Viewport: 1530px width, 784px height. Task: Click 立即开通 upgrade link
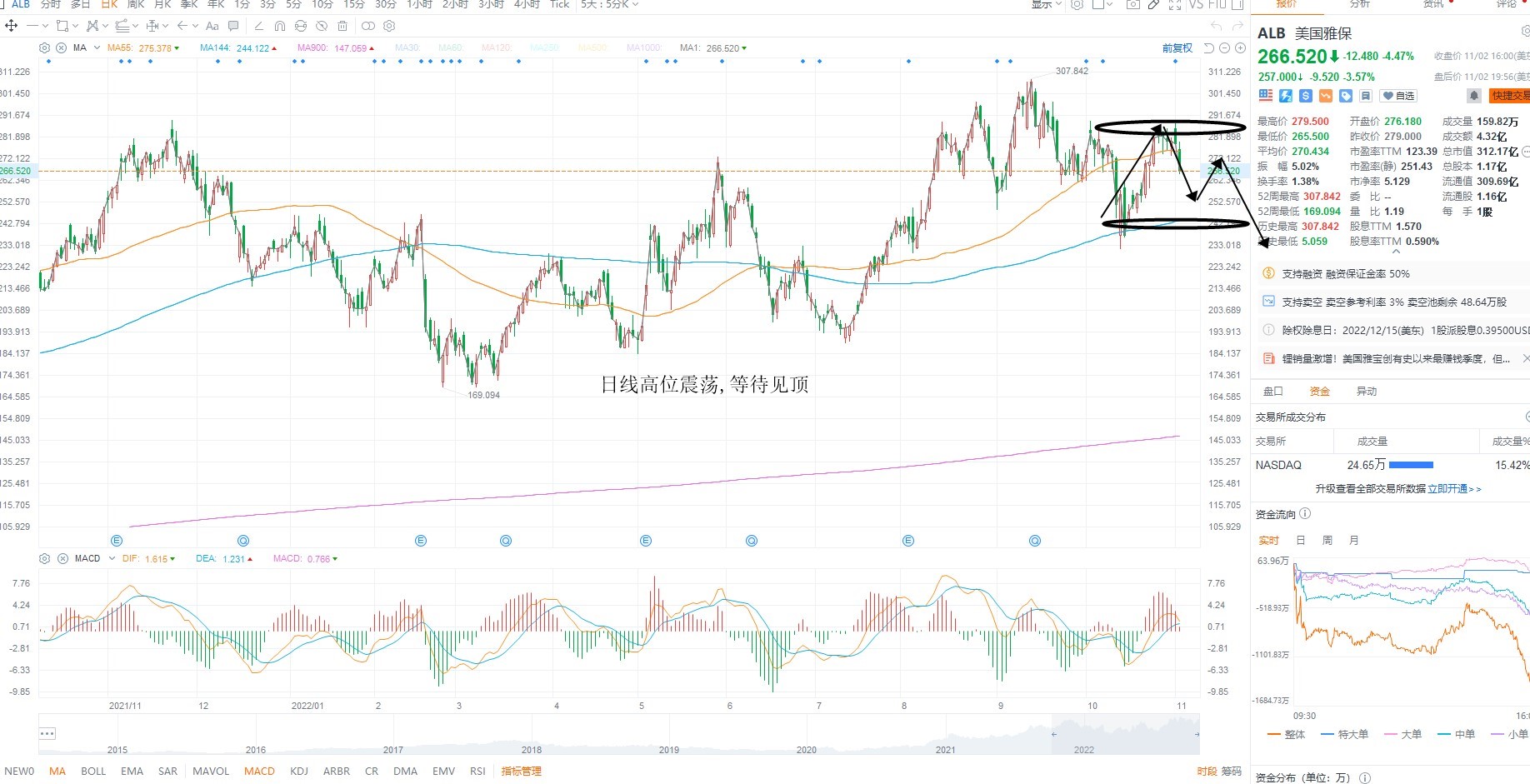1454,489
